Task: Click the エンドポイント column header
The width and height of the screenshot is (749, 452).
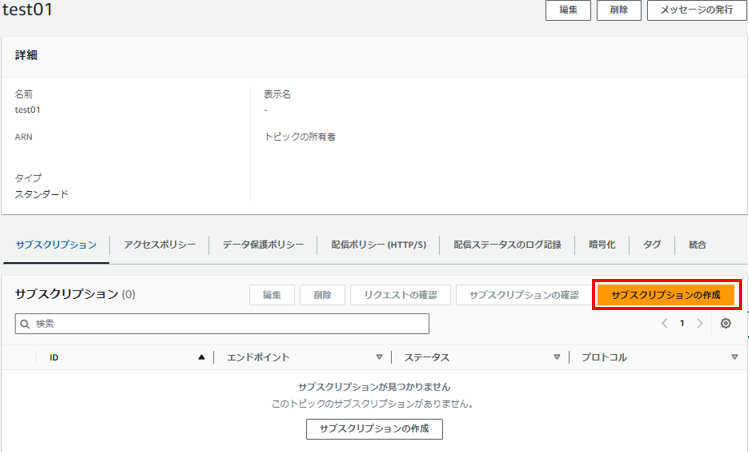Action: tap(258, 357)
